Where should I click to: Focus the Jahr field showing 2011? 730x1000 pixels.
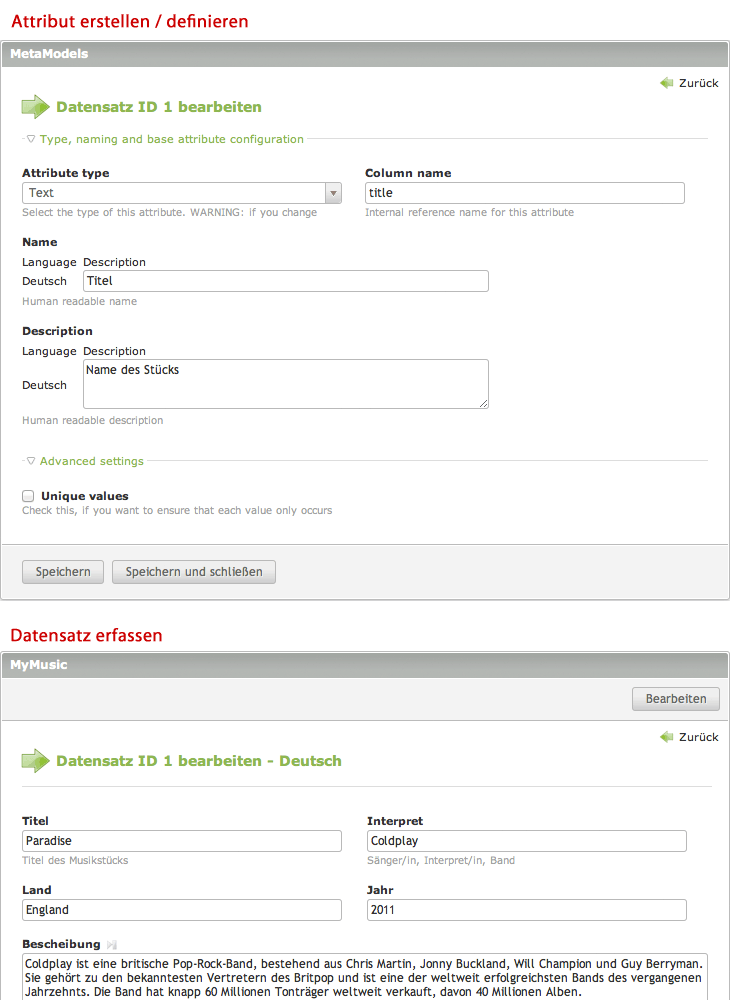pos(526,910)
